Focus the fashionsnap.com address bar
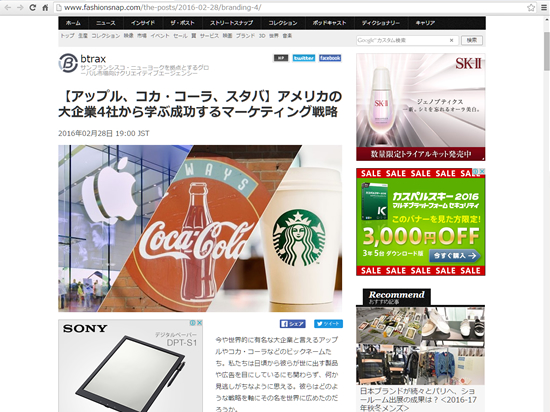This screenshot has width=550, height=412. [291, 7]
